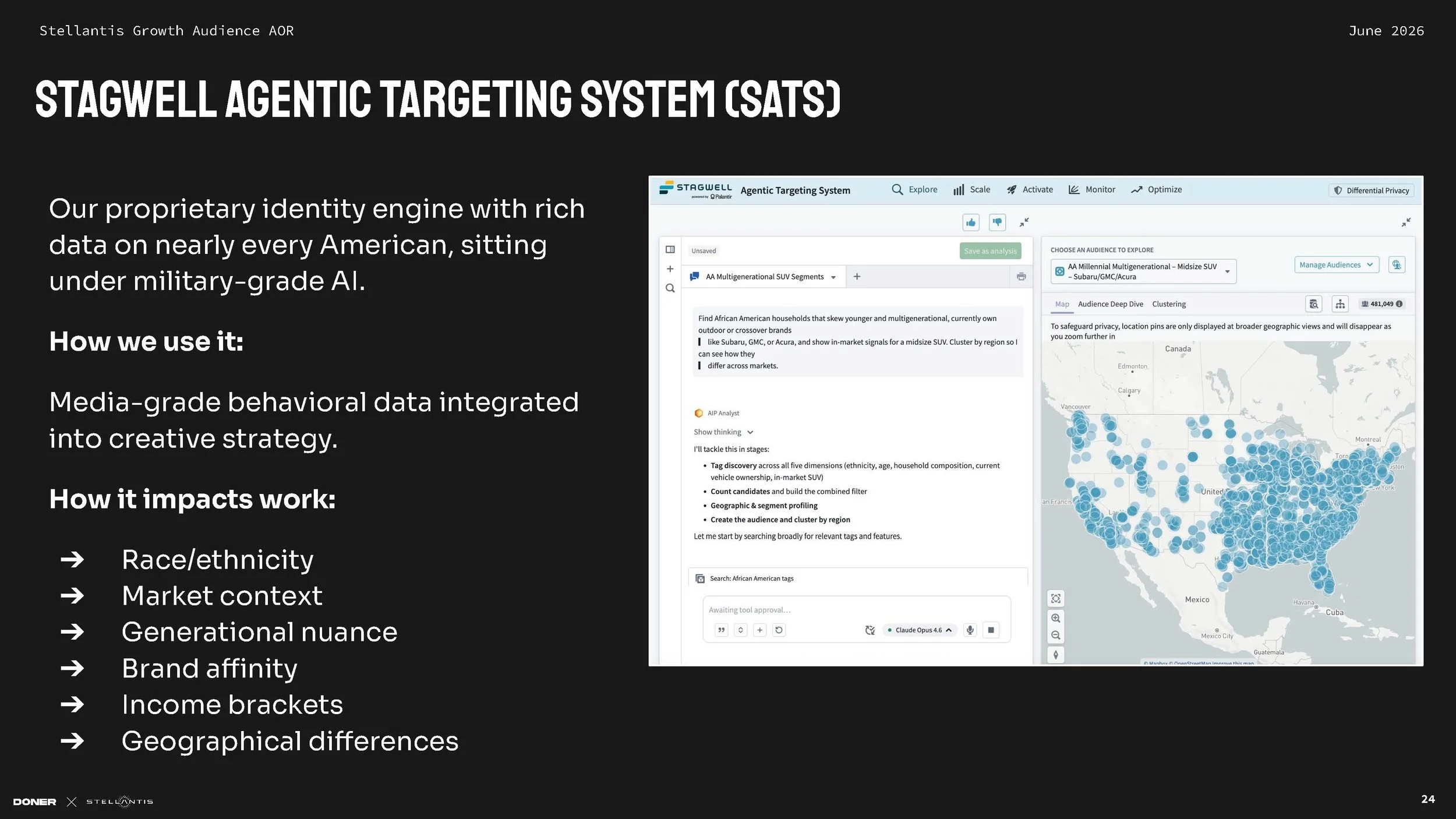This screenshot has width=1456, height=819.
Task: Collapse the audience map panel with shrink arrows
Action: 1406,223
